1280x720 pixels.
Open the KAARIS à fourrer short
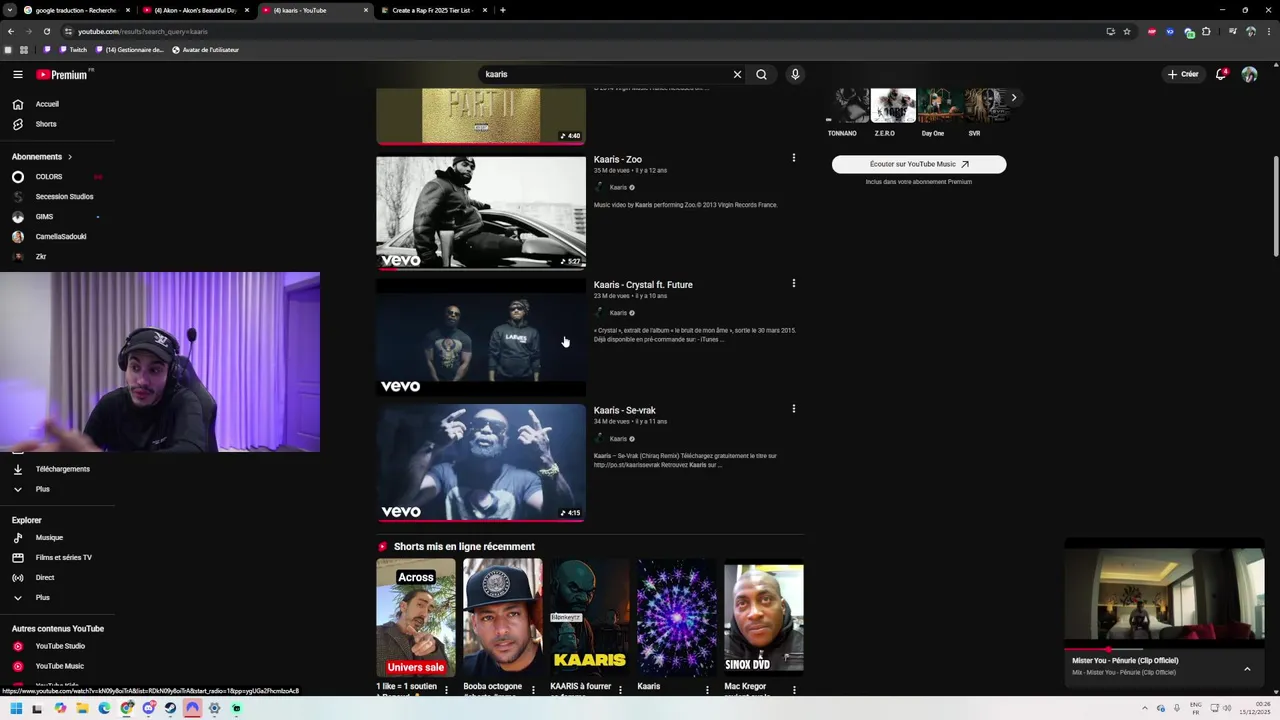click(590, 618)
